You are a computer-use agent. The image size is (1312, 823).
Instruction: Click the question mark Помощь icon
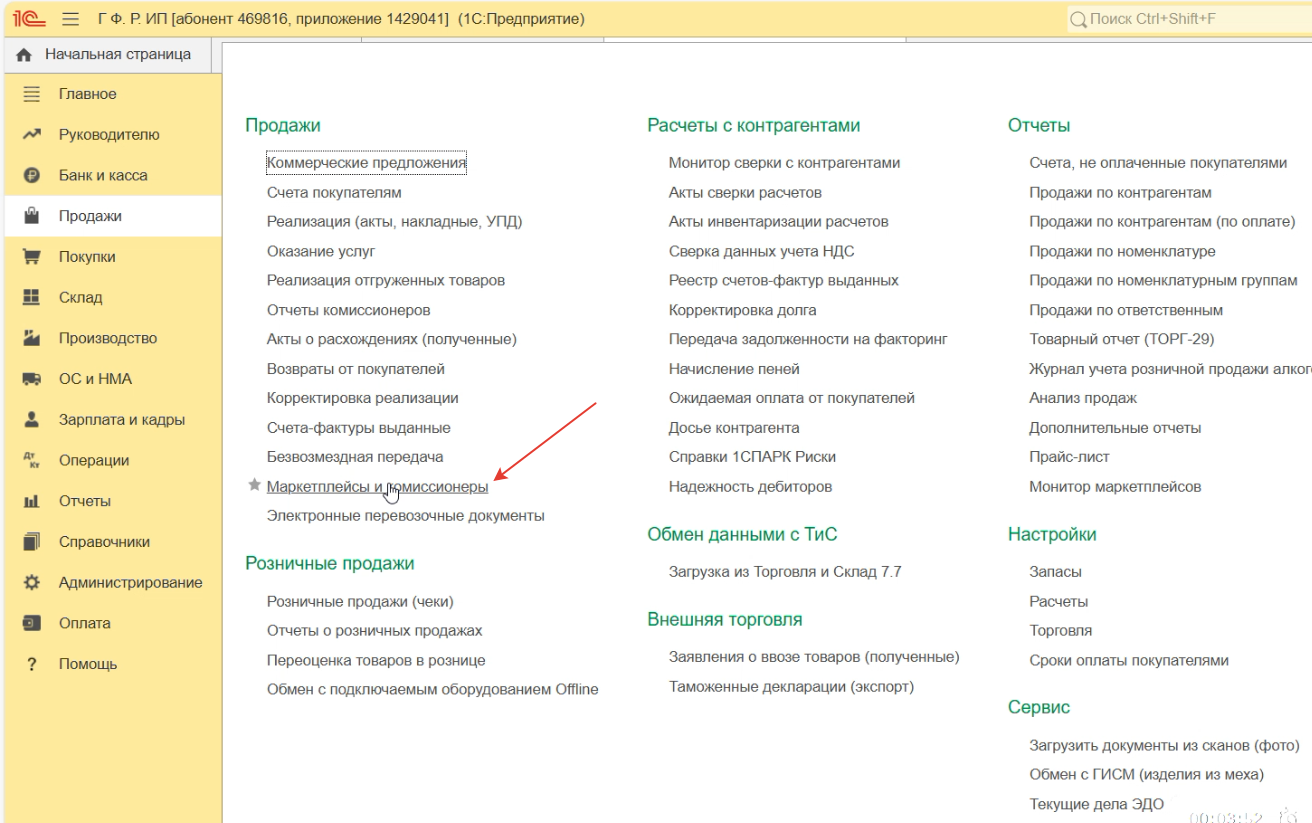[32, 664]
